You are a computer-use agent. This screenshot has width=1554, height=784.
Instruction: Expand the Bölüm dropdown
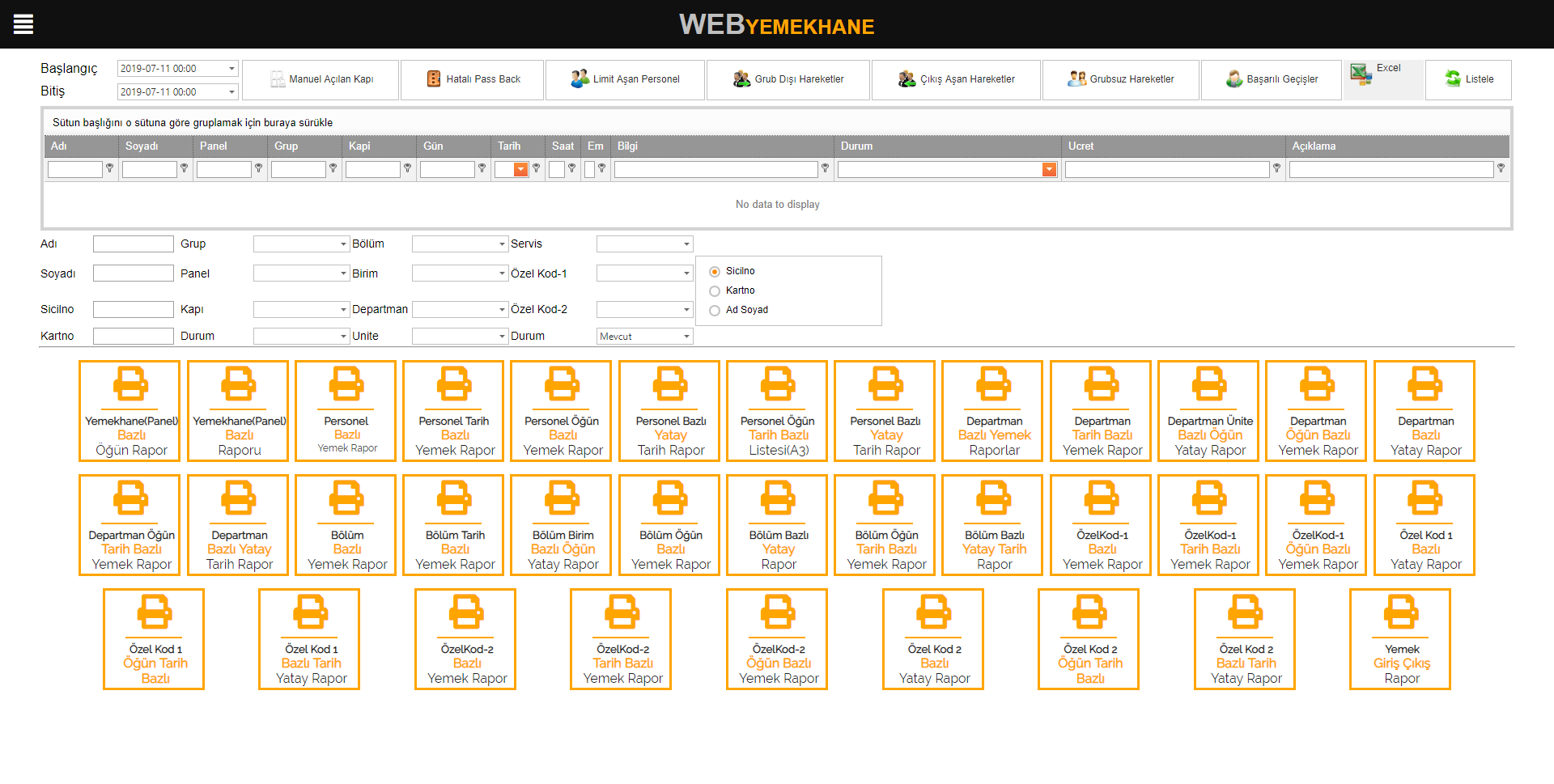[502, 244]
